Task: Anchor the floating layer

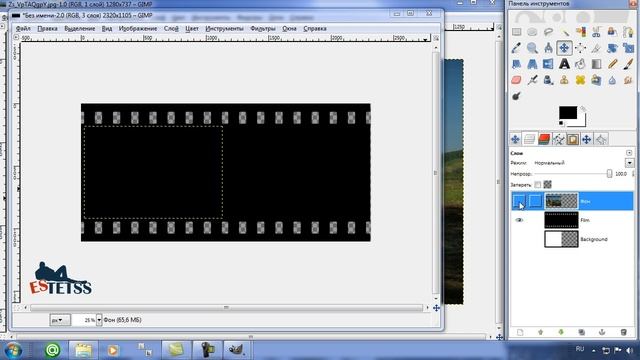Action: click(x=602, y=332)
